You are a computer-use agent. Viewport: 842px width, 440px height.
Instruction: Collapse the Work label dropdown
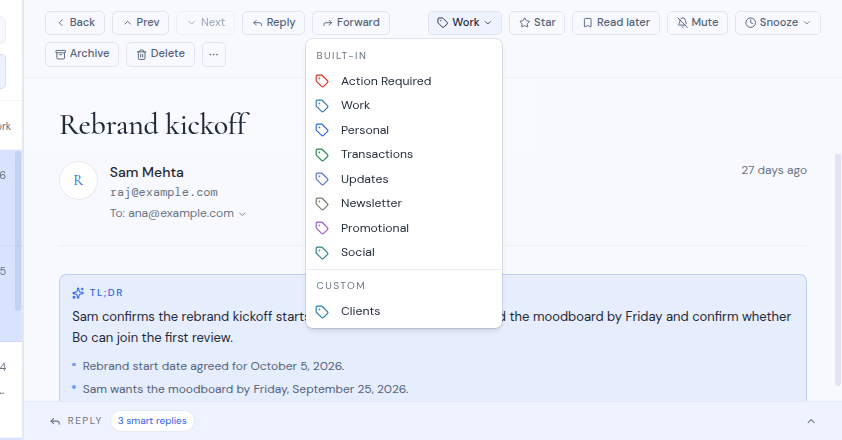click(464, 23)
